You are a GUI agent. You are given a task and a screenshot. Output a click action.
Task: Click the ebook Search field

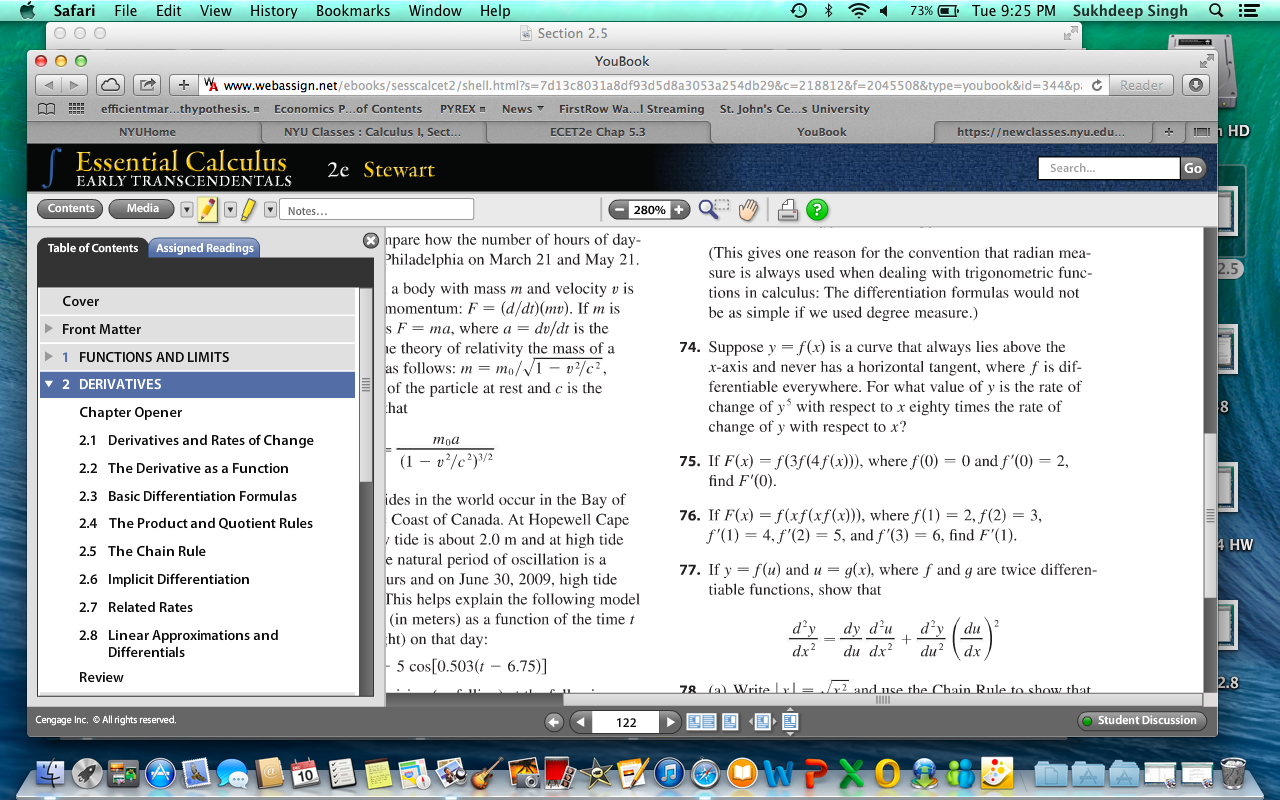1109,168
